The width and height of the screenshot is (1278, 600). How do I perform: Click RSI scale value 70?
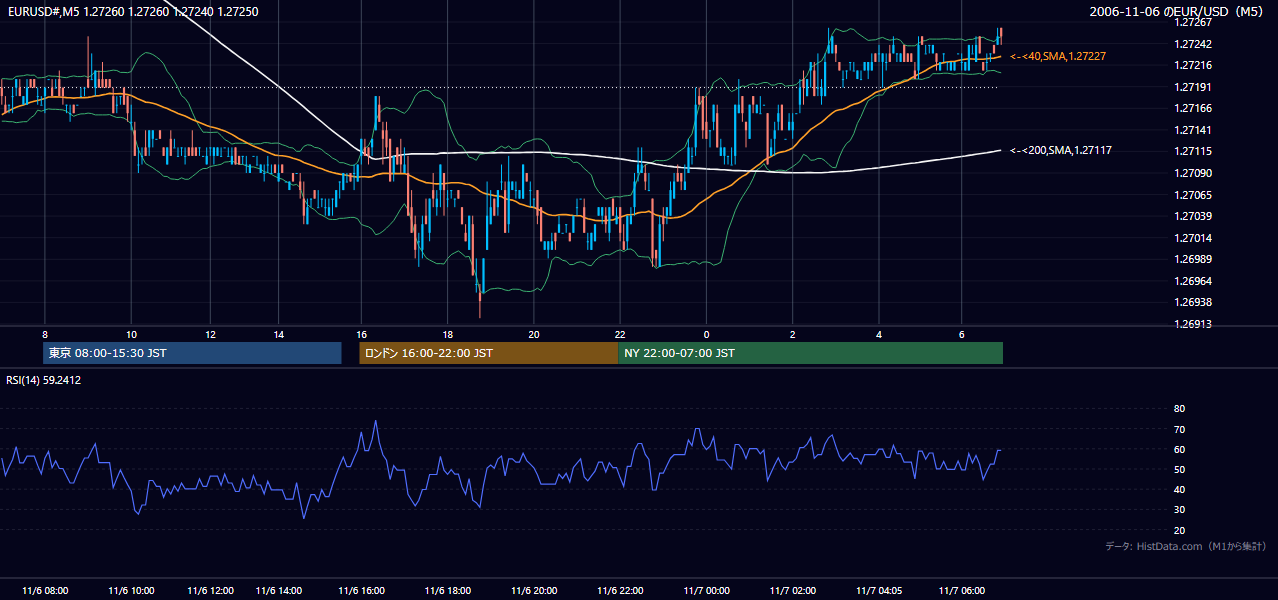[1179, 429]
